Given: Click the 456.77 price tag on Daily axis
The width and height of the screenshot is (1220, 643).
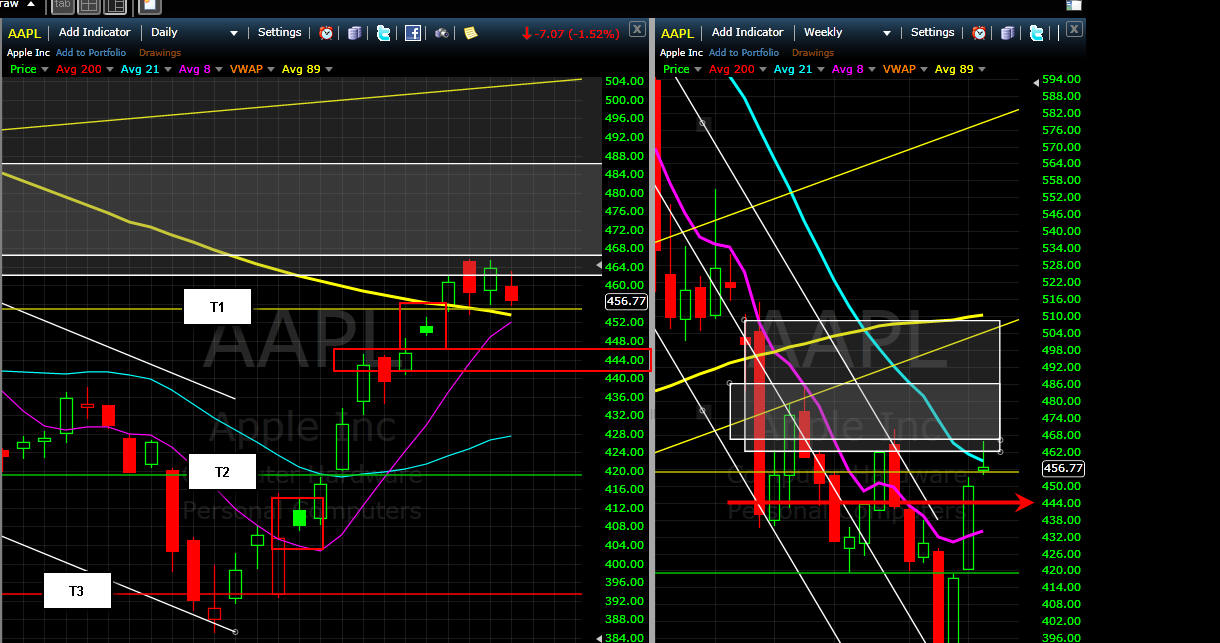Looking at the screenshot, I should [x=626, y=301].
